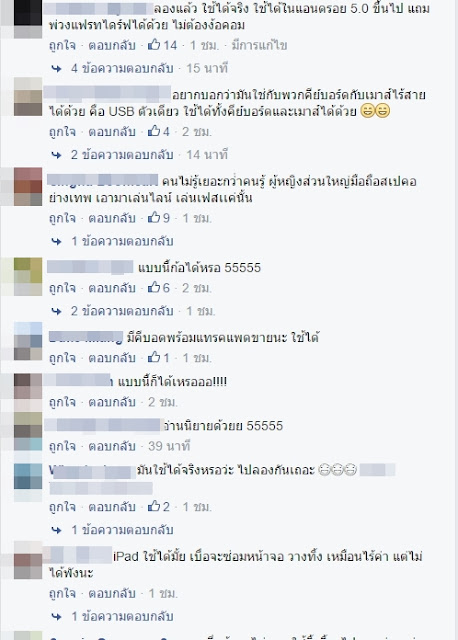Expand 4 ข้อความตอบกลับ replies thread
Viewport: 458px width, 640px height.
pos(122,68)
